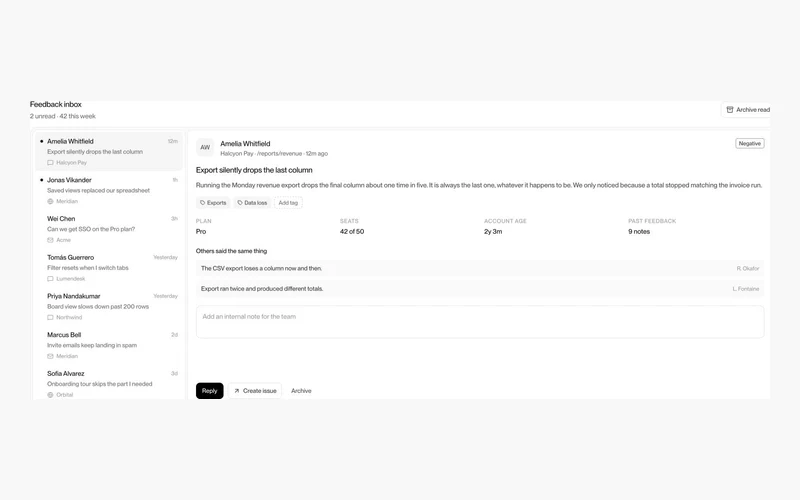Click the 'Others said the same thing' heading

(x=231, y=251)
